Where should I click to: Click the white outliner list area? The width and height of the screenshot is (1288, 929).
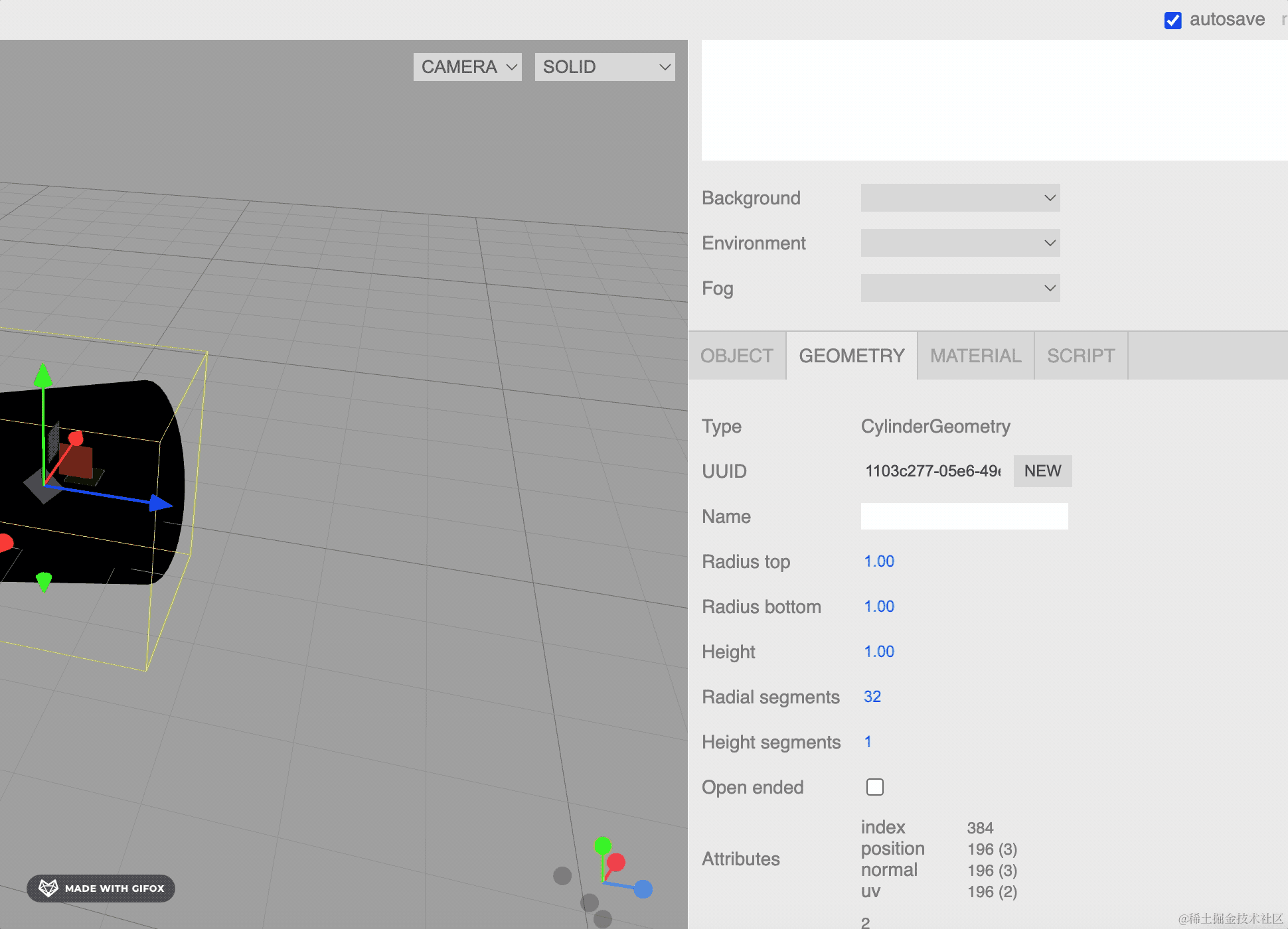pos(995,100)
